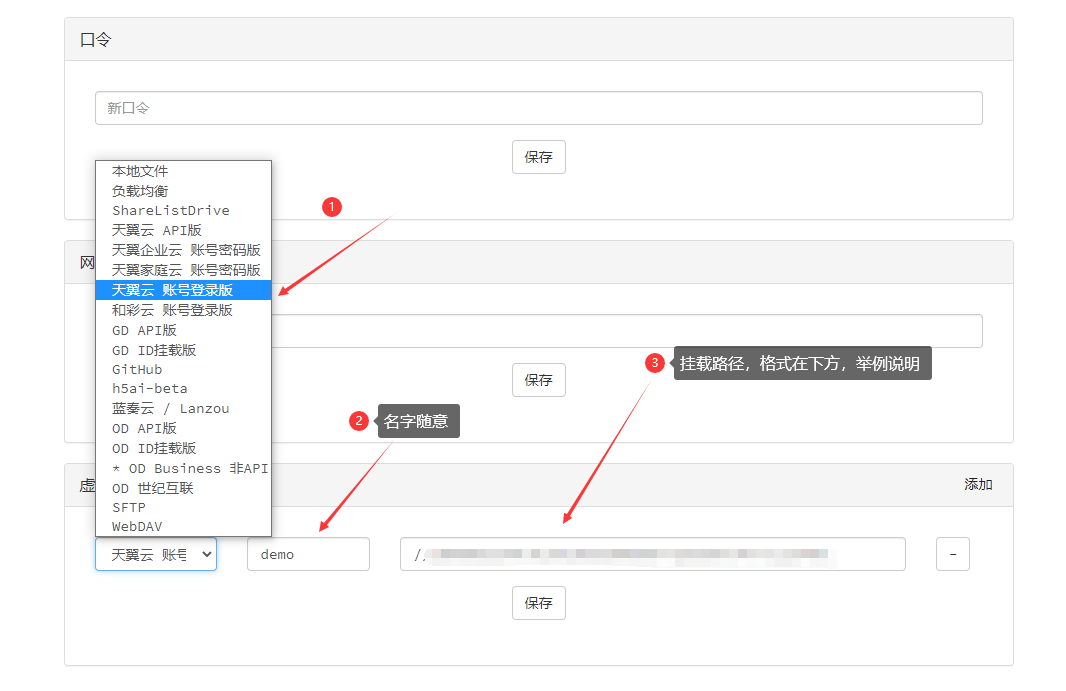Select 天翼企业云 账号密码版 option
Screen dimensions: 1066x691
point(184,250)
